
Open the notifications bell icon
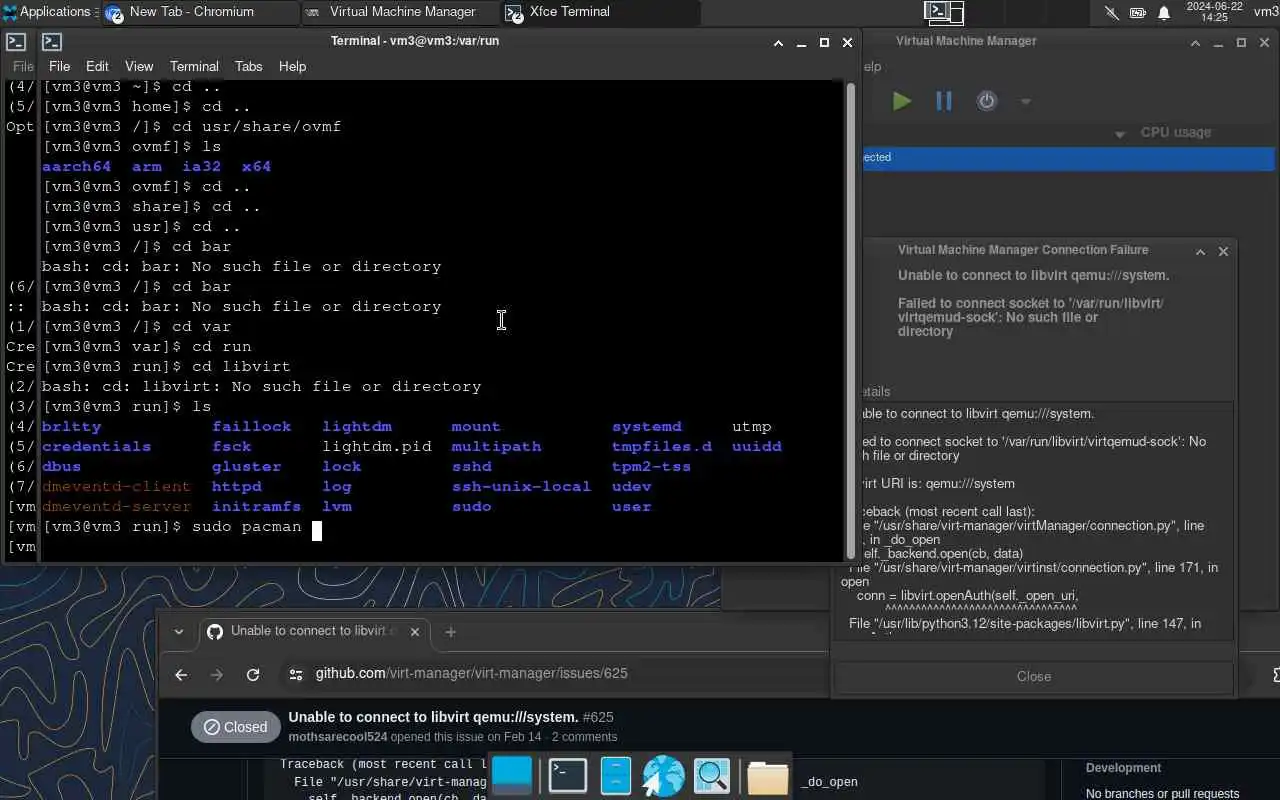point(1164,12)
